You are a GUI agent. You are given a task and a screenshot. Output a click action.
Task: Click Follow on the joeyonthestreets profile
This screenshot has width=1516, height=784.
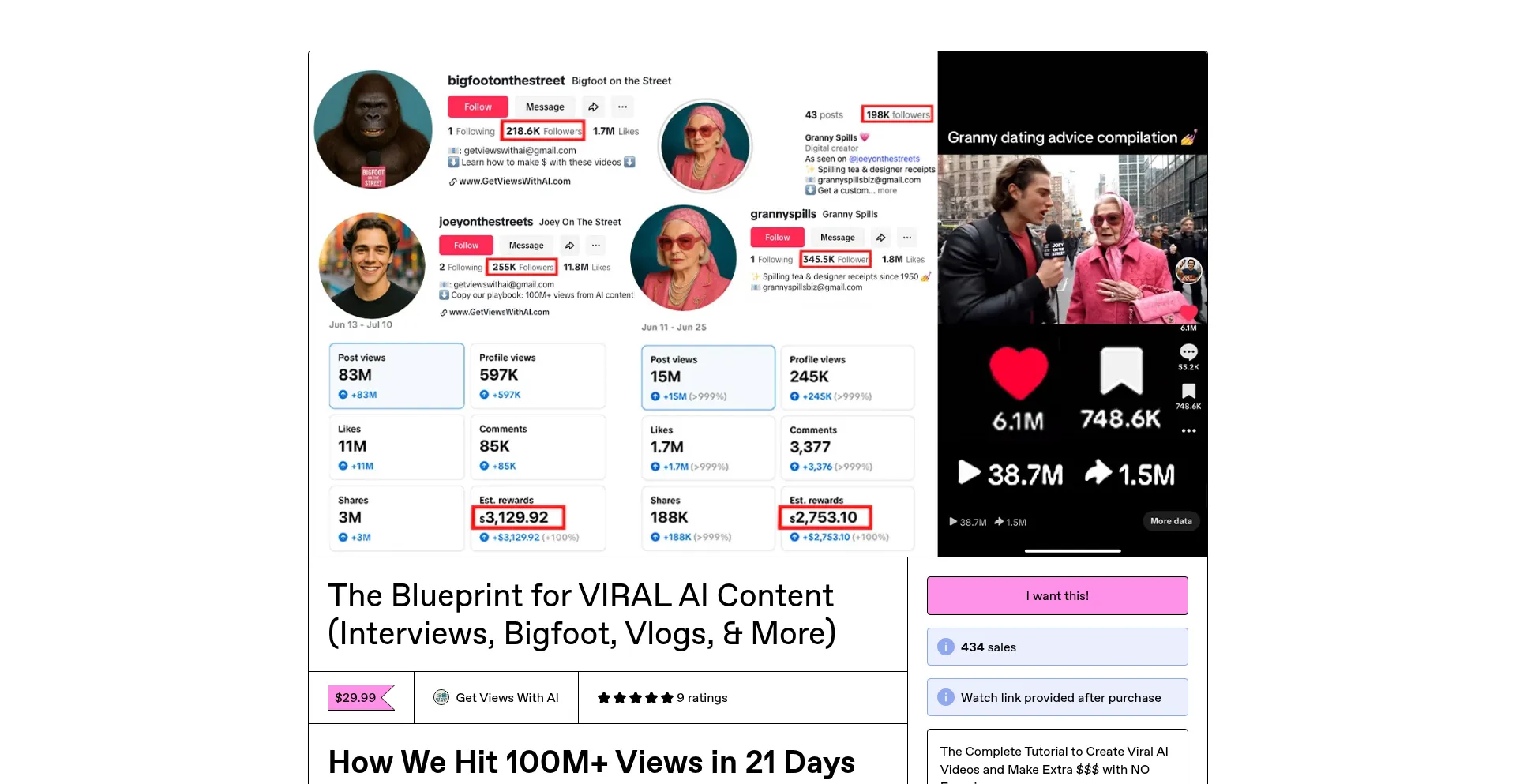466,246
